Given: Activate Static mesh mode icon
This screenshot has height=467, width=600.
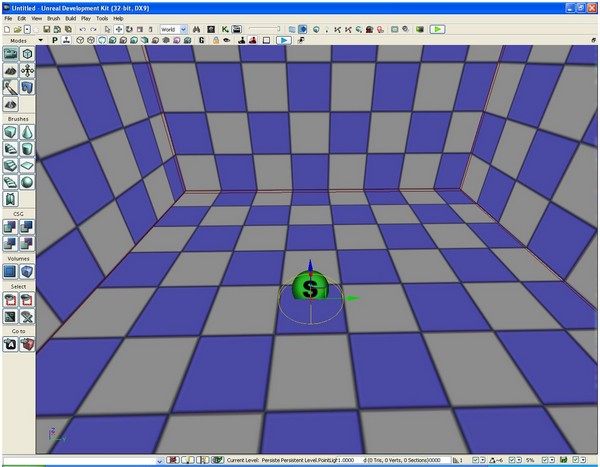Looking at the screenshot, I should coord(27,88).
